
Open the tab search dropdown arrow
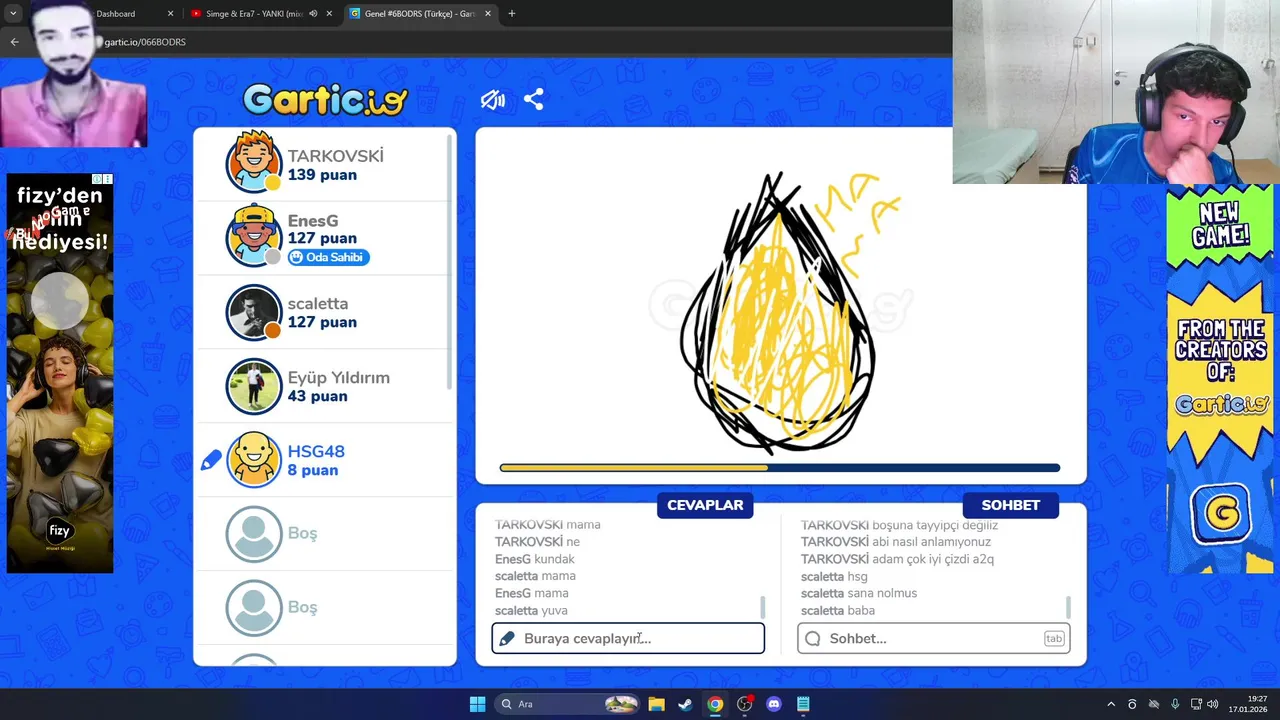13,14
